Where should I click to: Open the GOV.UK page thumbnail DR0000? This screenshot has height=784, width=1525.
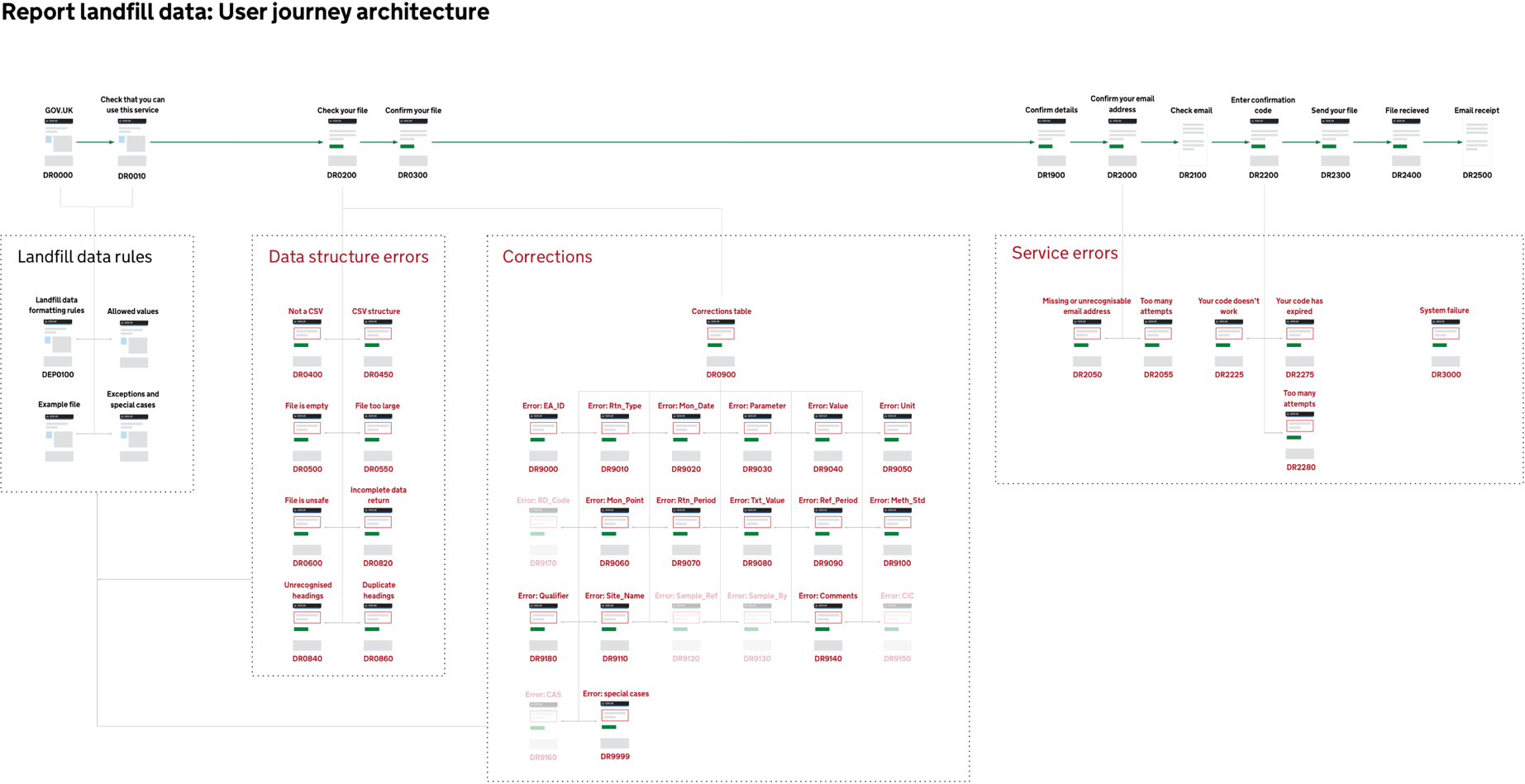tap(59, 142)
